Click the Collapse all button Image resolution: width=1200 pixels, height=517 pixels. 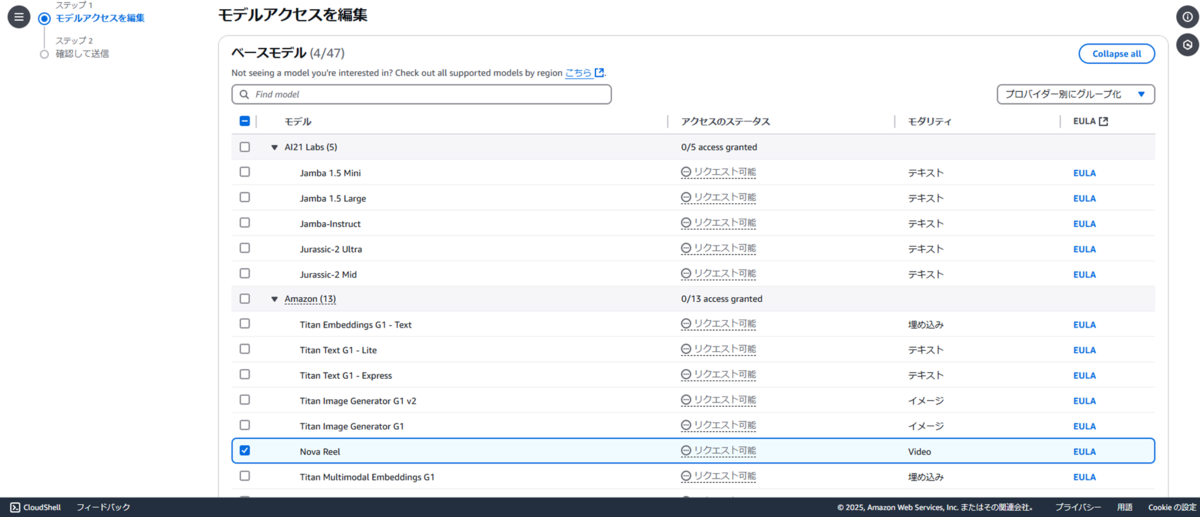tap(1116, 54)
